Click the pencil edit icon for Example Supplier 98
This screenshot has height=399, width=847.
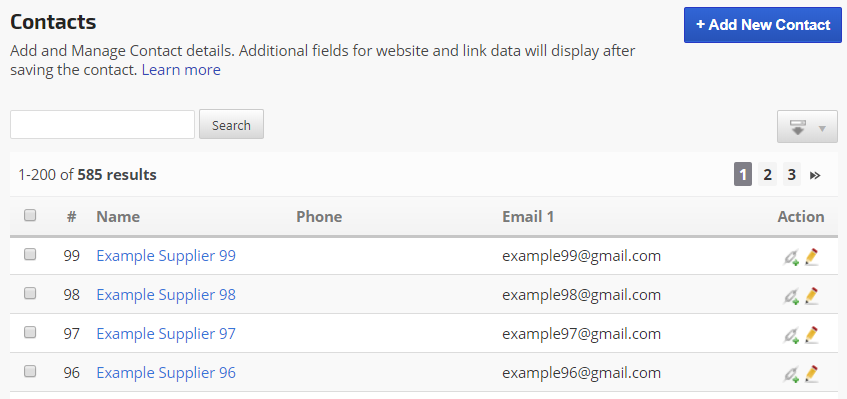811,295
